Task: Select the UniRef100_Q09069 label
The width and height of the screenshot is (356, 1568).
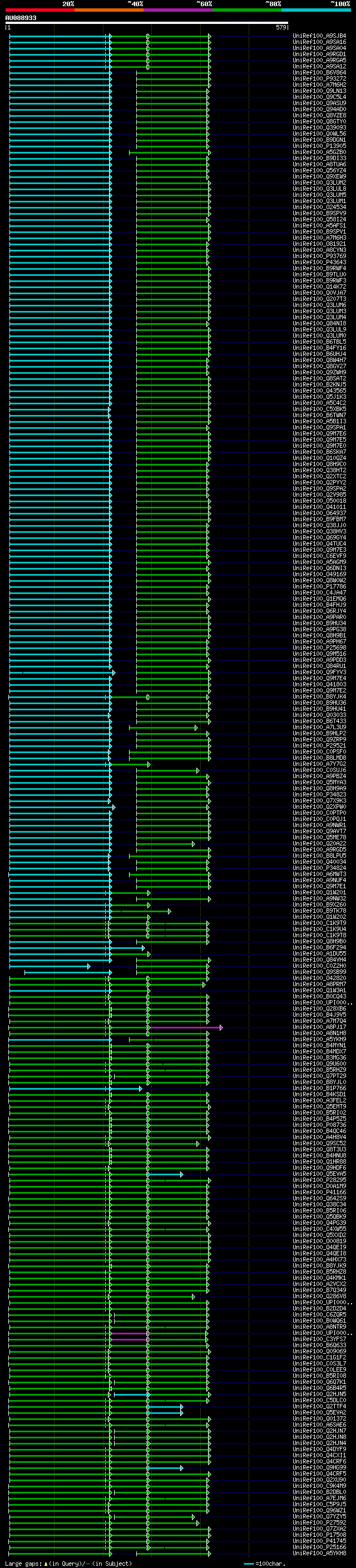Action: click(x=319, y=1351)
